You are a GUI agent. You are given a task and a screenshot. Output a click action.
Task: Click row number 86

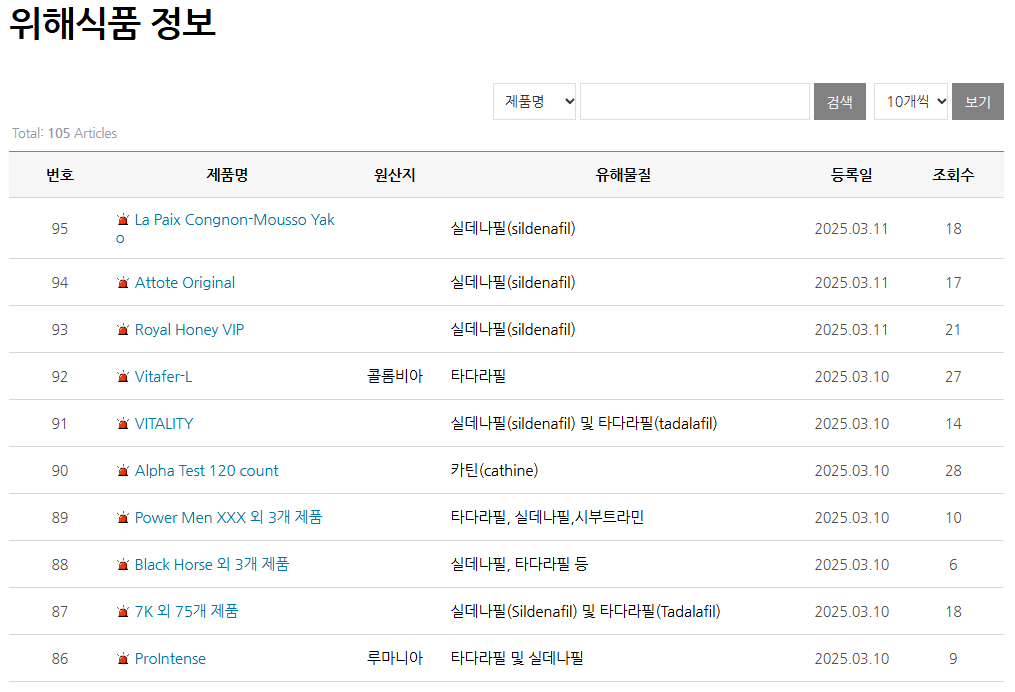pyautogui.click(x=60, y=659)
